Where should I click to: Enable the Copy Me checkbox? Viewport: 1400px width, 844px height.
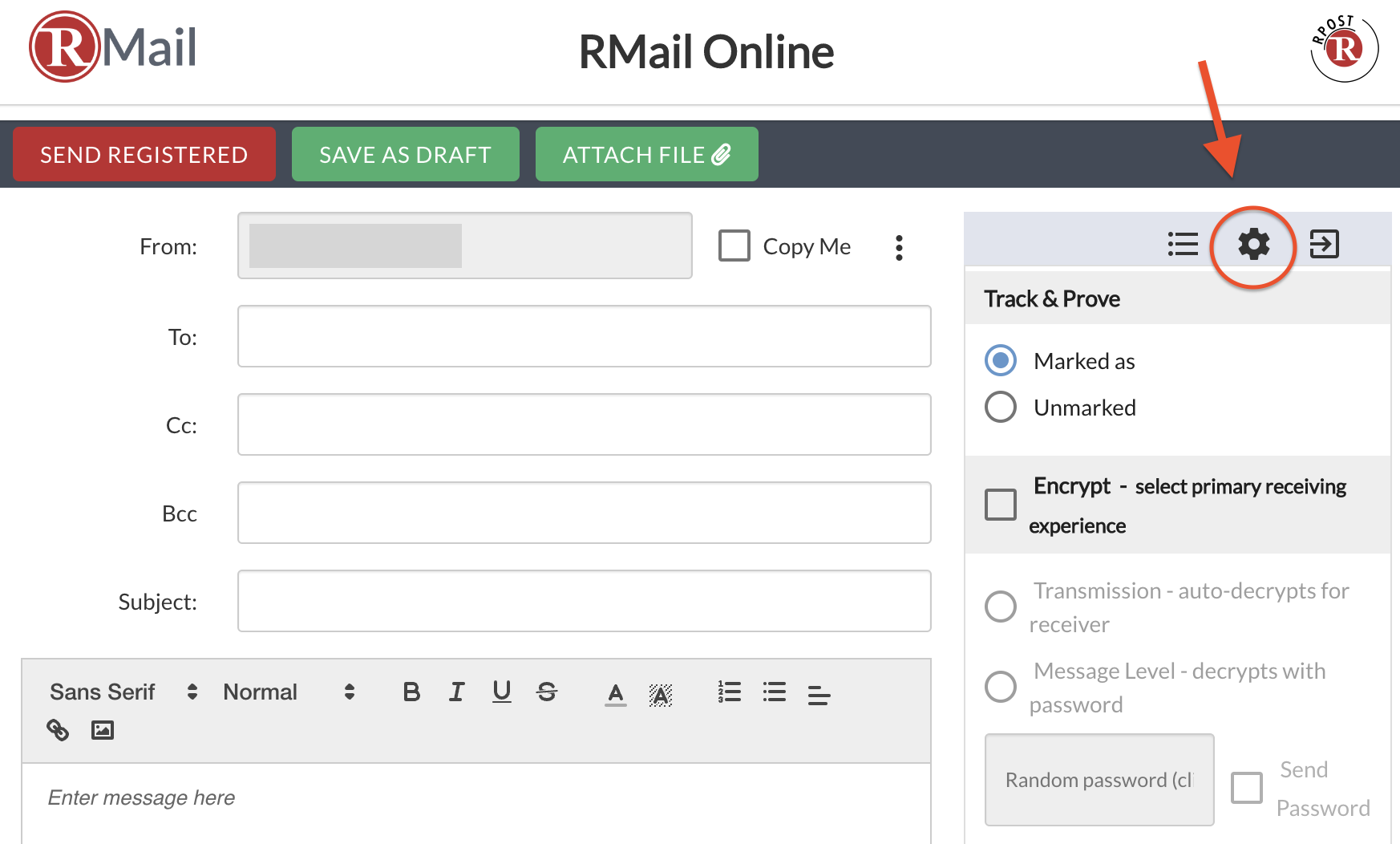tap(734, 245)
